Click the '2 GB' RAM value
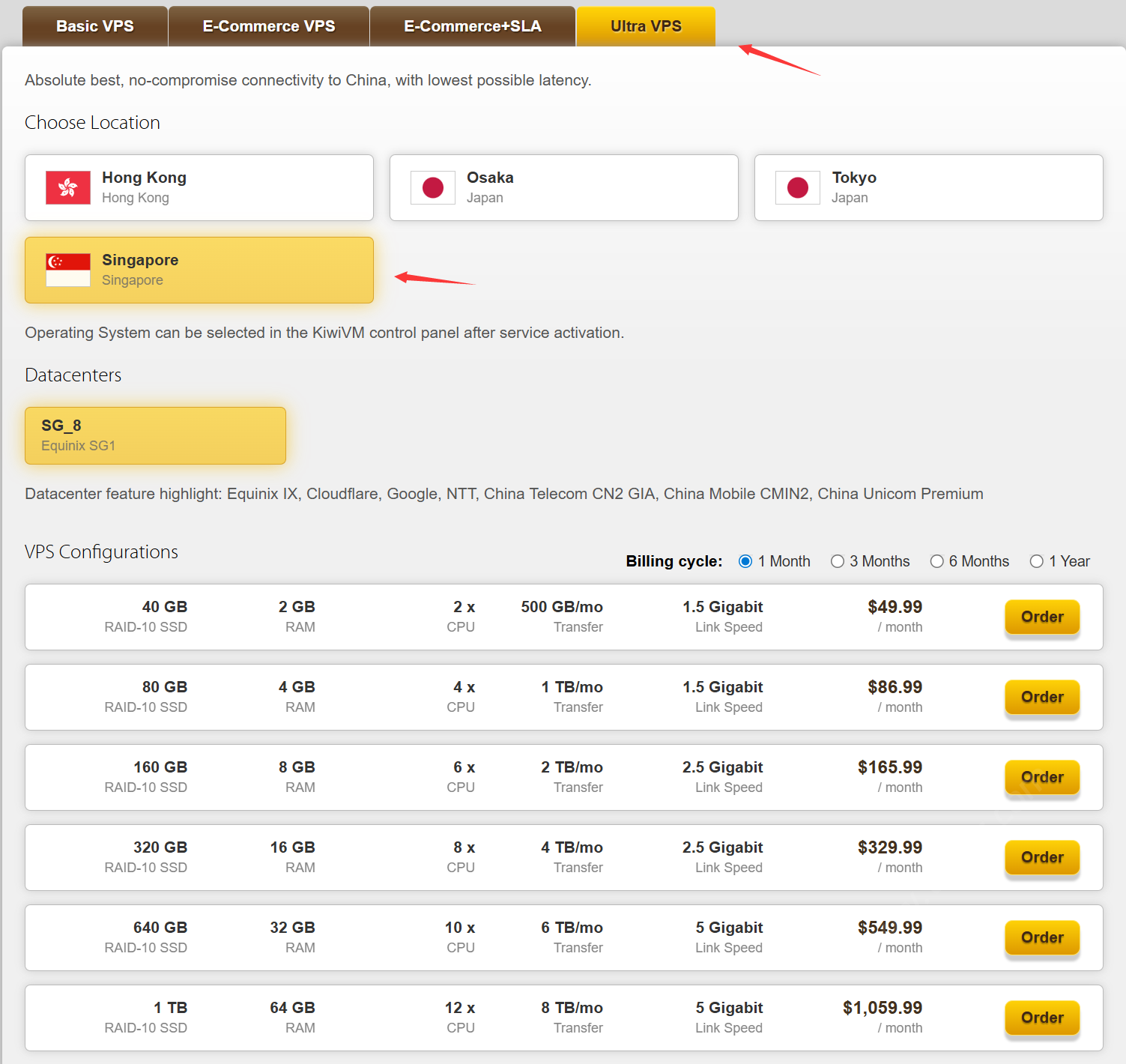Viewport: 1126px width, 1064px height. click(297, 607)
